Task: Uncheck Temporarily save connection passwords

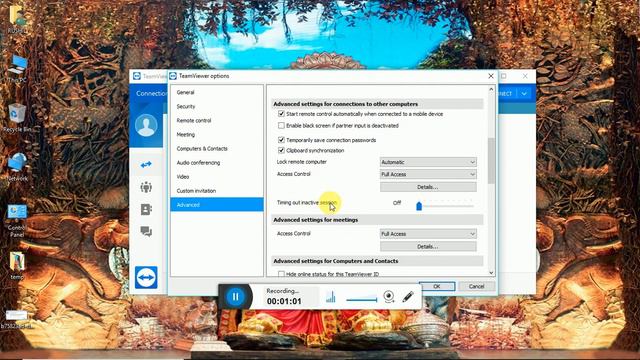Action: tap(281, 140)
